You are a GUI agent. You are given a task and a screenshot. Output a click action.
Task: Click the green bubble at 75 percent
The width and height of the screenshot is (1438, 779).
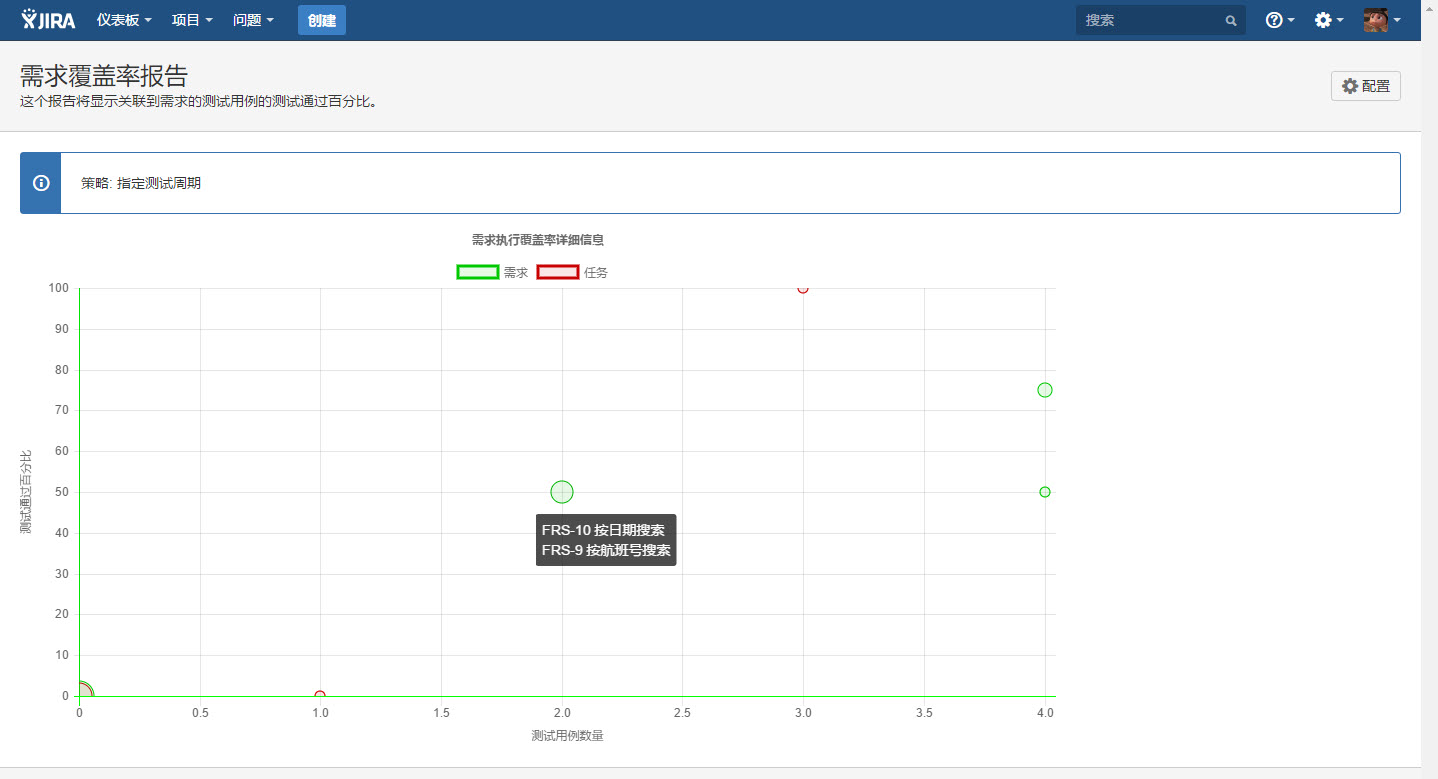[1045, 390]
